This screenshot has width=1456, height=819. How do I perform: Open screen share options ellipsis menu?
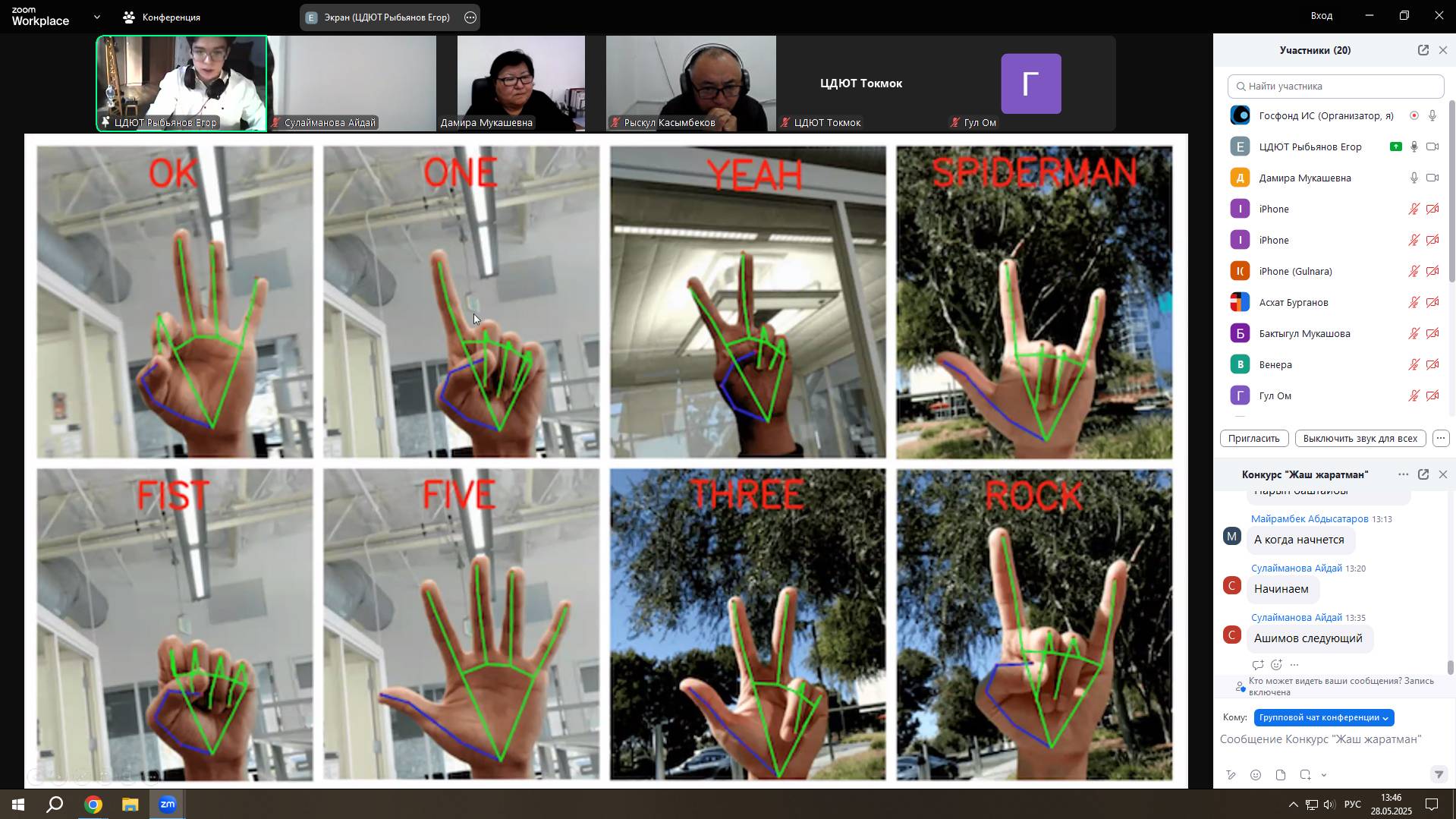(x=470, y=17)
